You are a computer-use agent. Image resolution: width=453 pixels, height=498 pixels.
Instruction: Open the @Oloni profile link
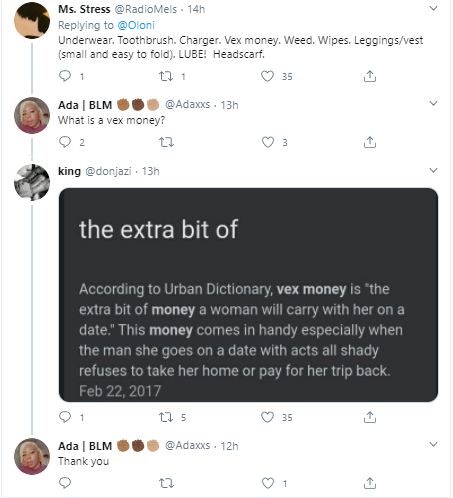(136, 25)
